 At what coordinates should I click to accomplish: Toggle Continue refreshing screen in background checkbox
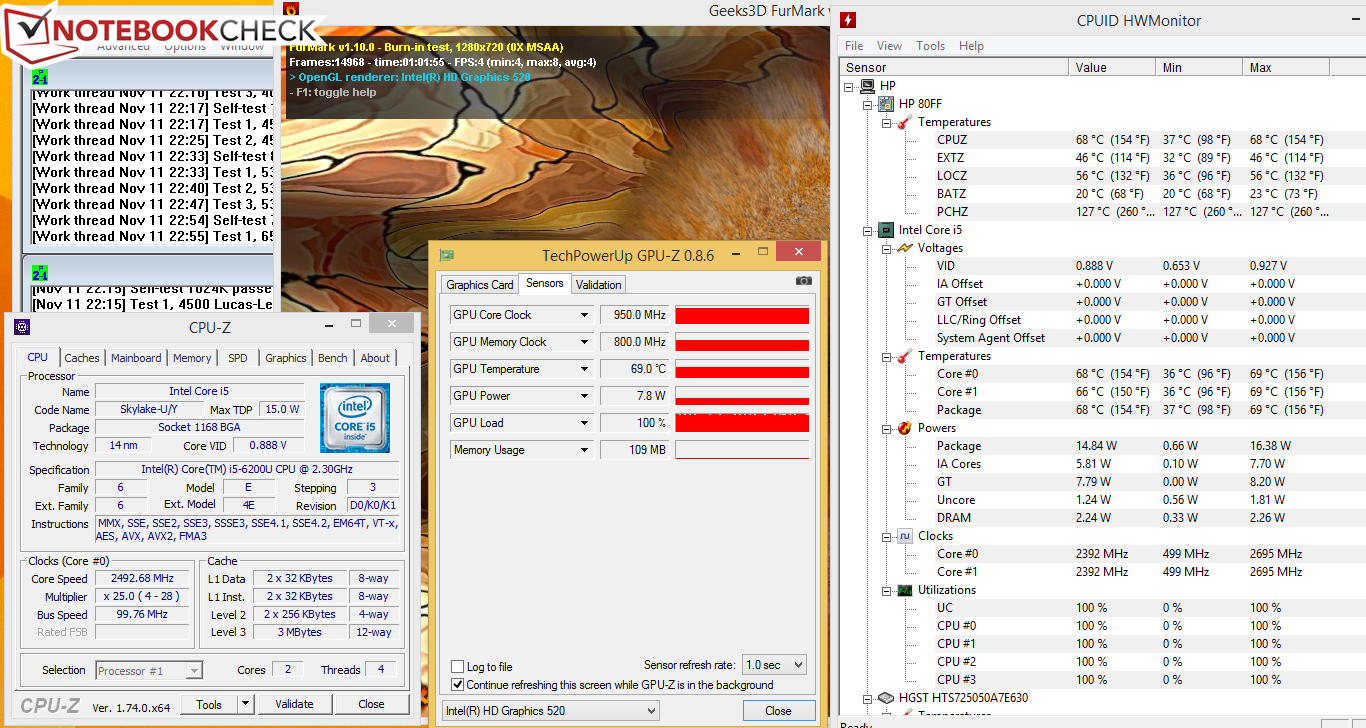(x=458, y=685)
